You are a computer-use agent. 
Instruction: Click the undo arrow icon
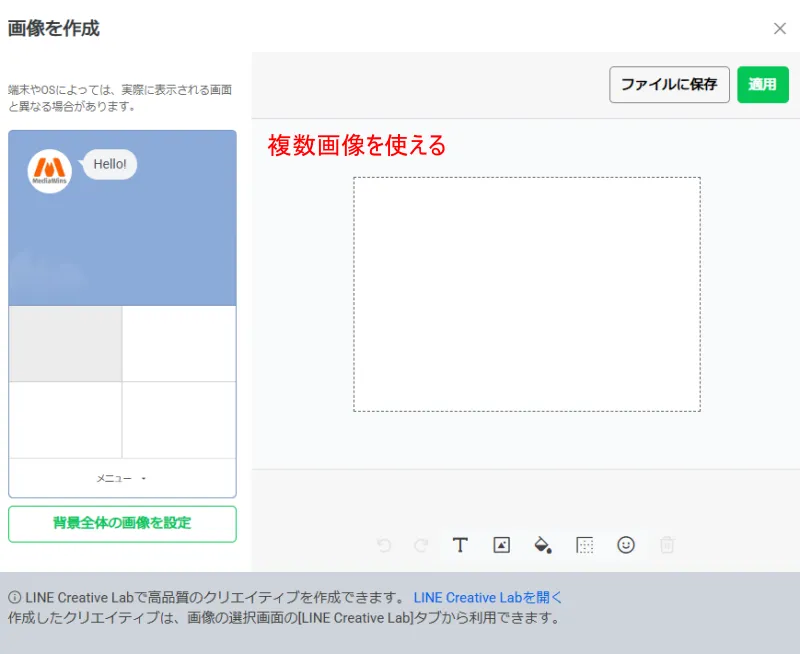coord(384,545)
